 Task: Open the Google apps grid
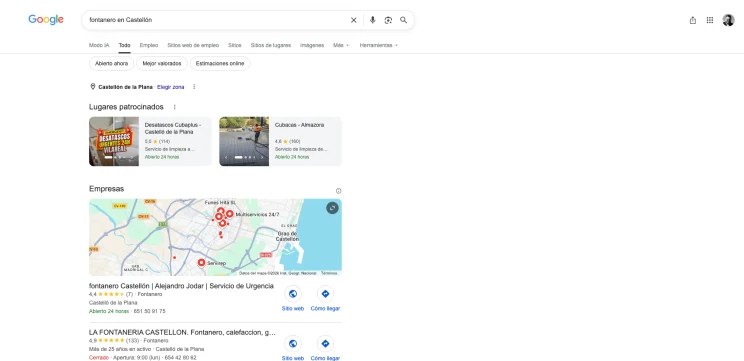[x=710, y=20]
